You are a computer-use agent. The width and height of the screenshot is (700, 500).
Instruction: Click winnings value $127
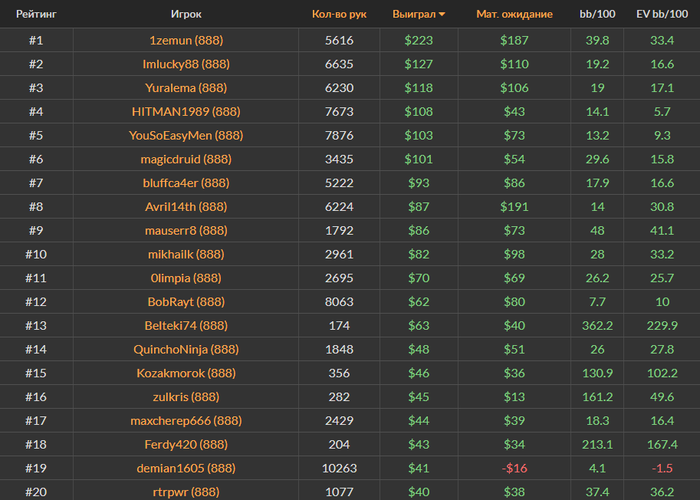[x=419, y=64]
